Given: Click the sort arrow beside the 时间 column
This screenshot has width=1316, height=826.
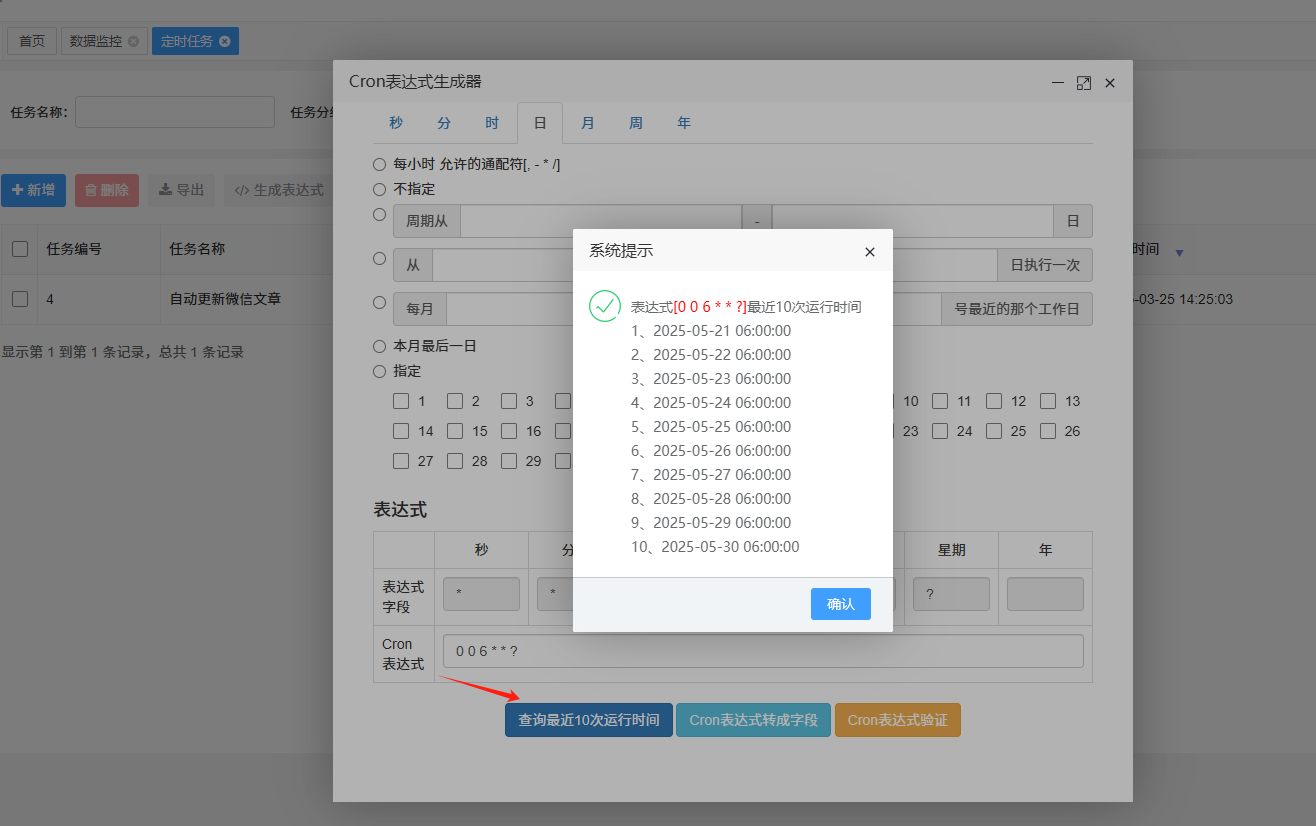Looking at the screenshot, I should click(x=1179, y=252).
